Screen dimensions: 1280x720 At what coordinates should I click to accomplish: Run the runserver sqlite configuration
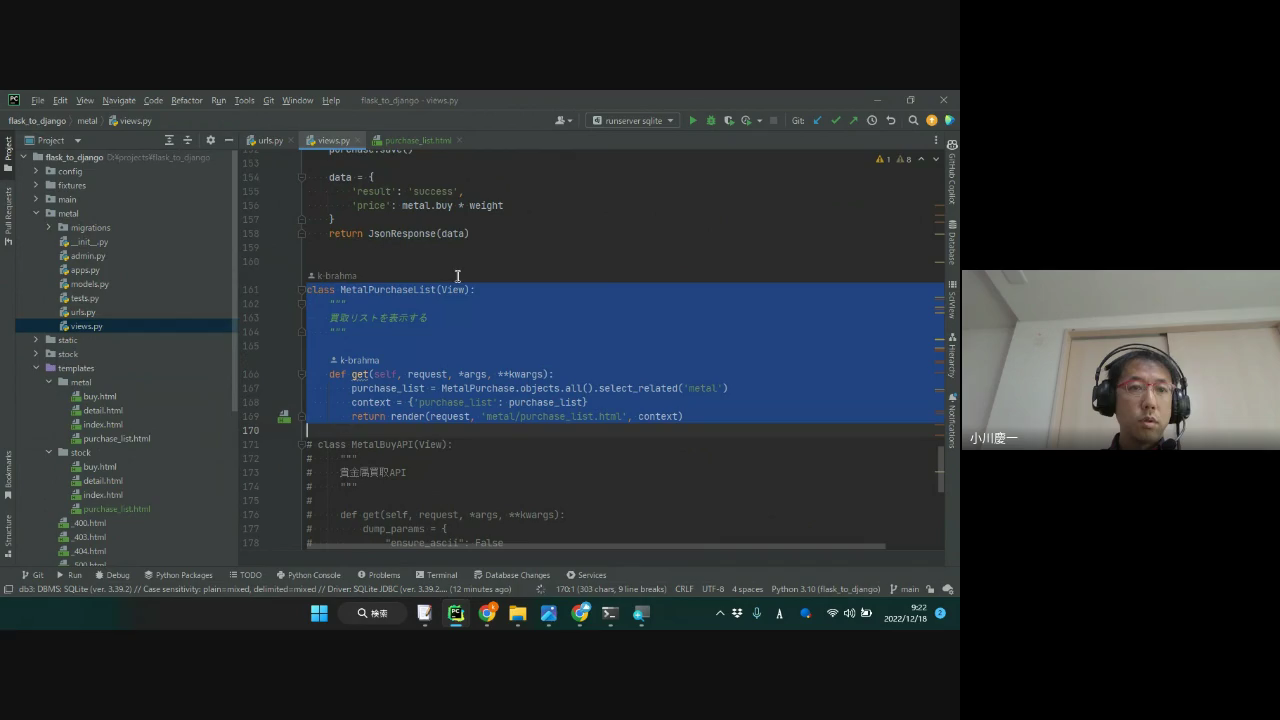pyautogui.click(x=693, y=121)
